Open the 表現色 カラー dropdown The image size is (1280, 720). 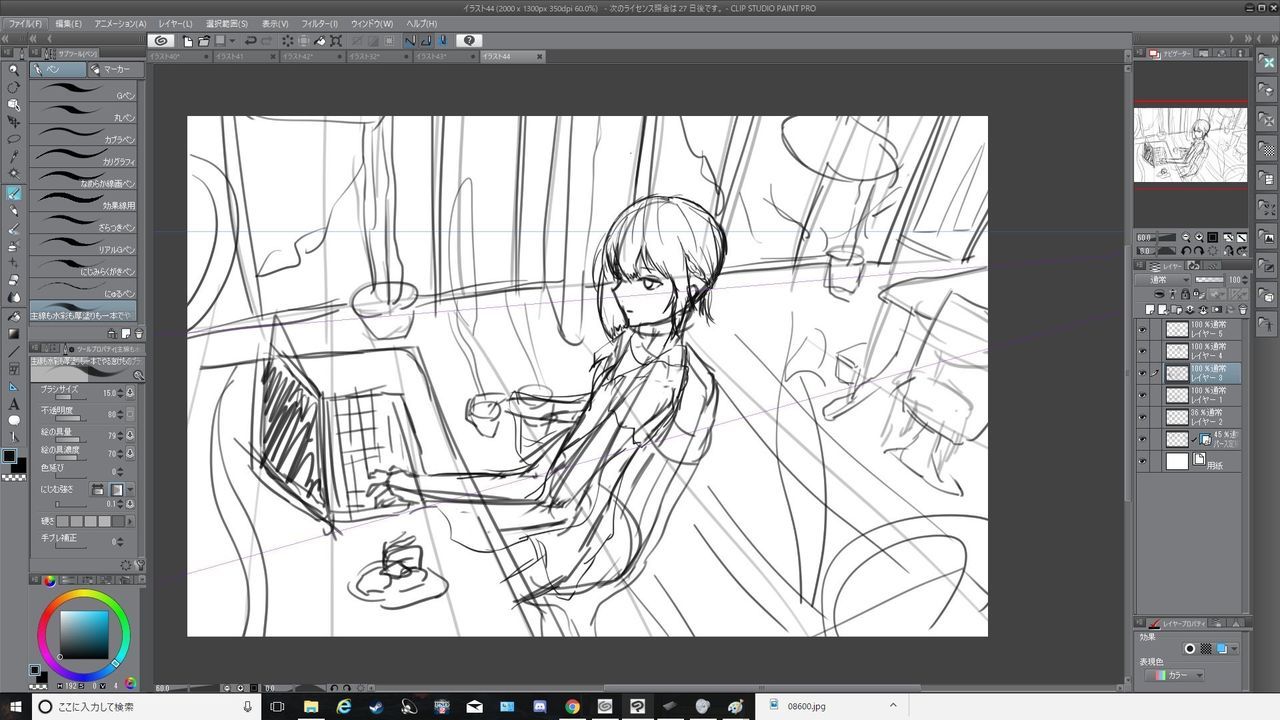1174,675
